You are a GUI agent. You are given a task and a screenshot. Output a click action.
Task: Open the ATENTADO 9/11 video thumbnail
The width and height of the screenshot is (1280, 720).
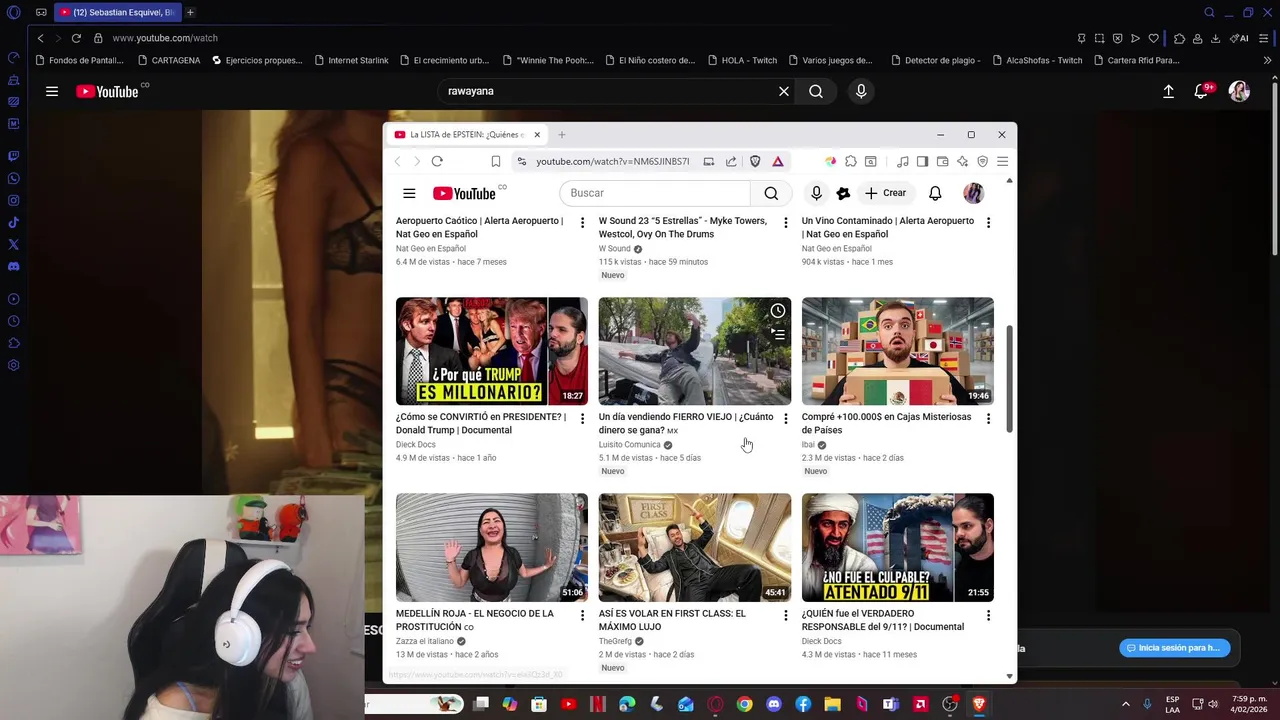point(898,547)
